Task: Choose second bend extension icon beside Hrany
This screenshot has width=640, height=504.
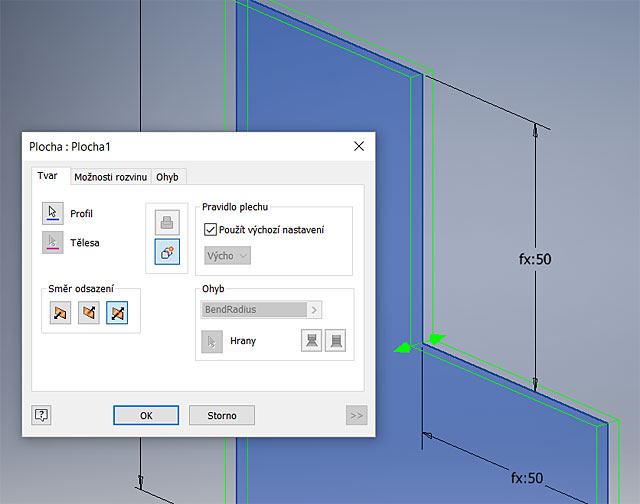Action: pos(336,340)
